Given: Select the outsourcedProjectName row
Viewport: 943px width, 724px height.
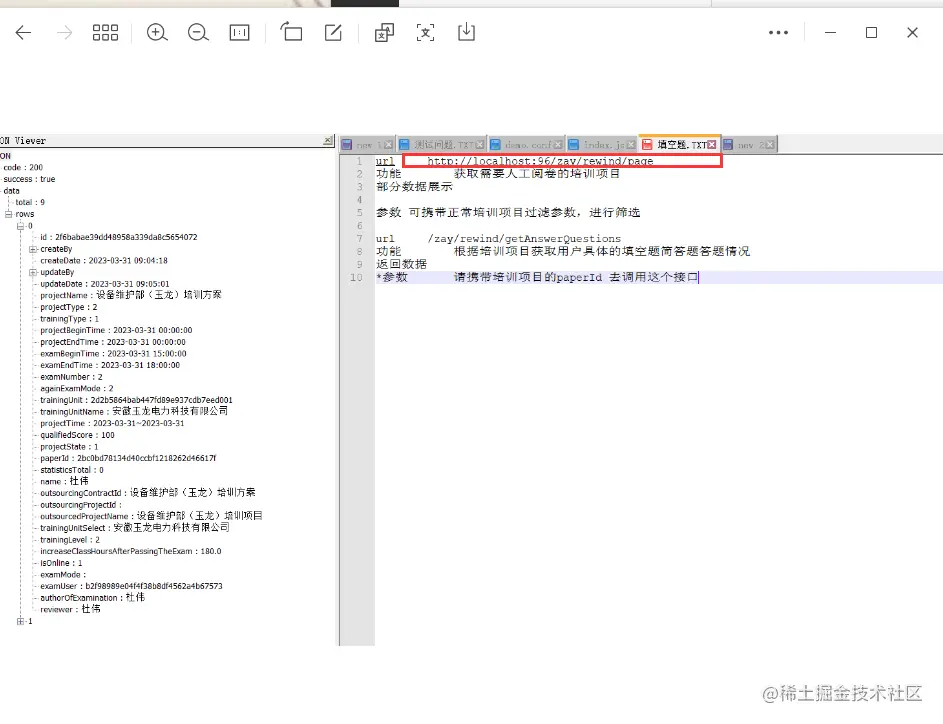Looking at the screenshot, I should click(151, 516).
